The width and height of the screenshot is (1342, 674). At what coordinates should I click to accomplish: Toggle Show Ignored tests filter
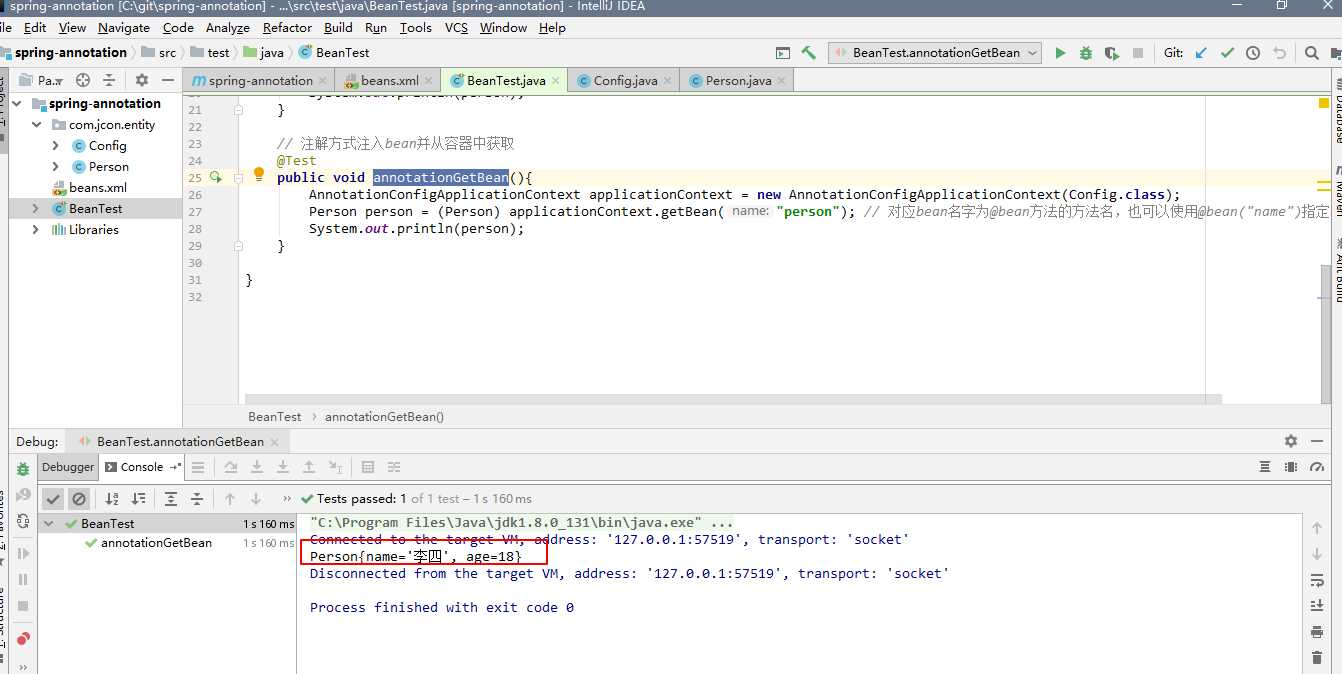coord(79,498)
